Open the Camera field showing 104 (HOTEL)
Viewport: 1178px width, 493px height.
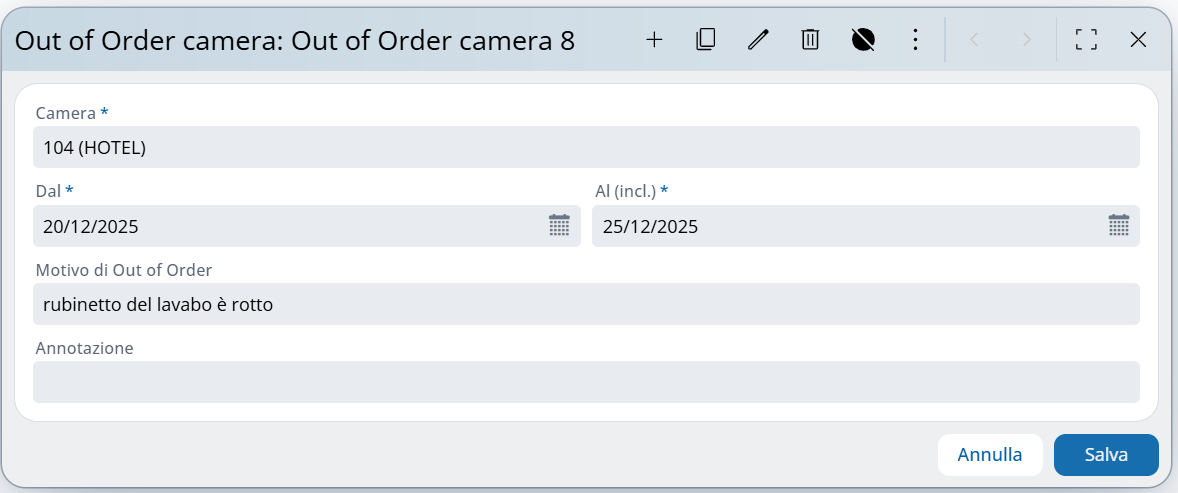586,148
